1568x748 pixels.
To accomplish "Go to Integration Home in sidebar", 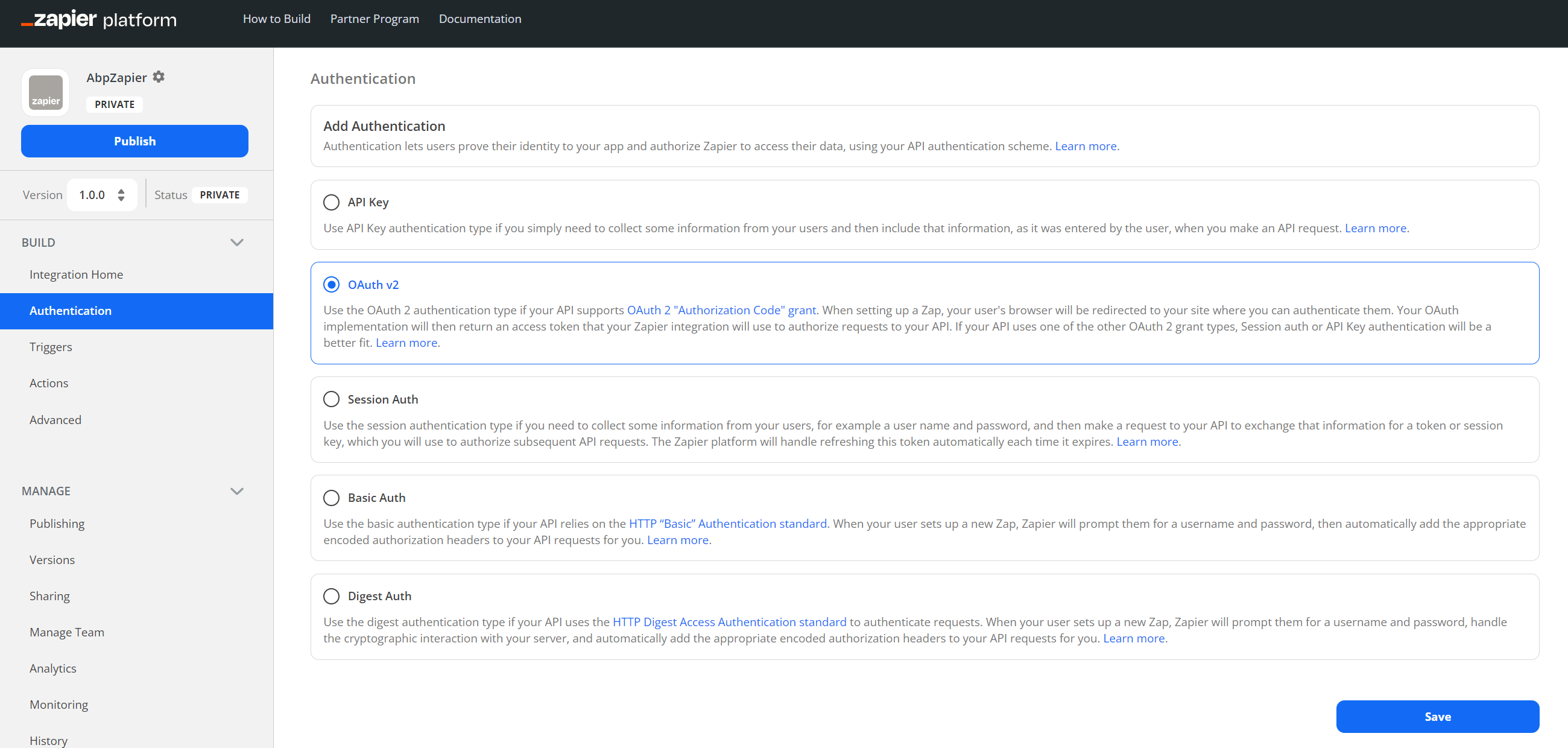I will pyautogui.click(x=76, y=274).
